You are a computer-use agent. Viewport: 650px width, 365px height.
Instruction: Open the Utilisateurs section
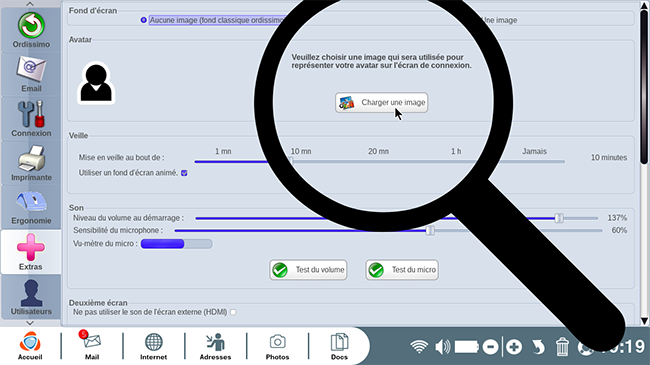click(x=31, y=297)
